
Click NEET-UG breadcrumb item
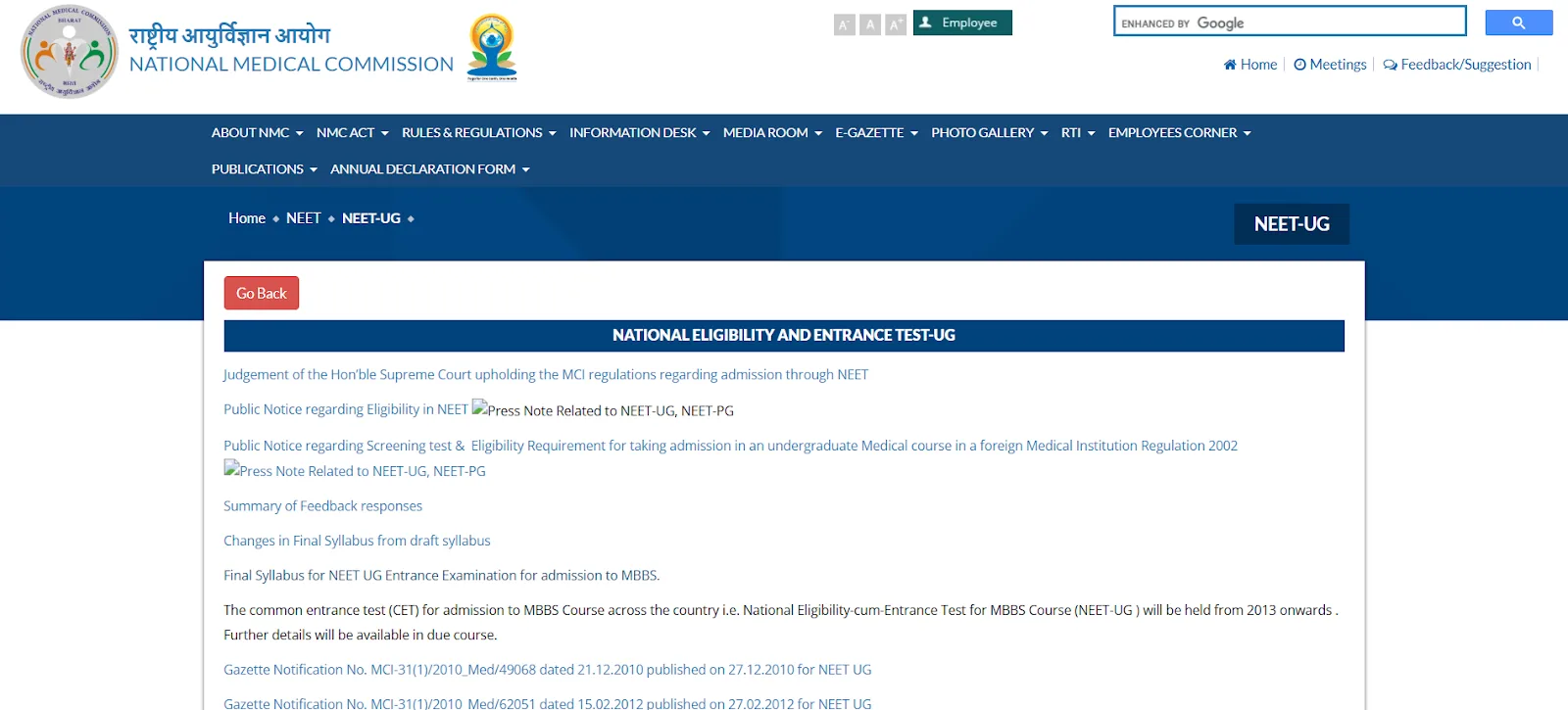tap(371, 218)
